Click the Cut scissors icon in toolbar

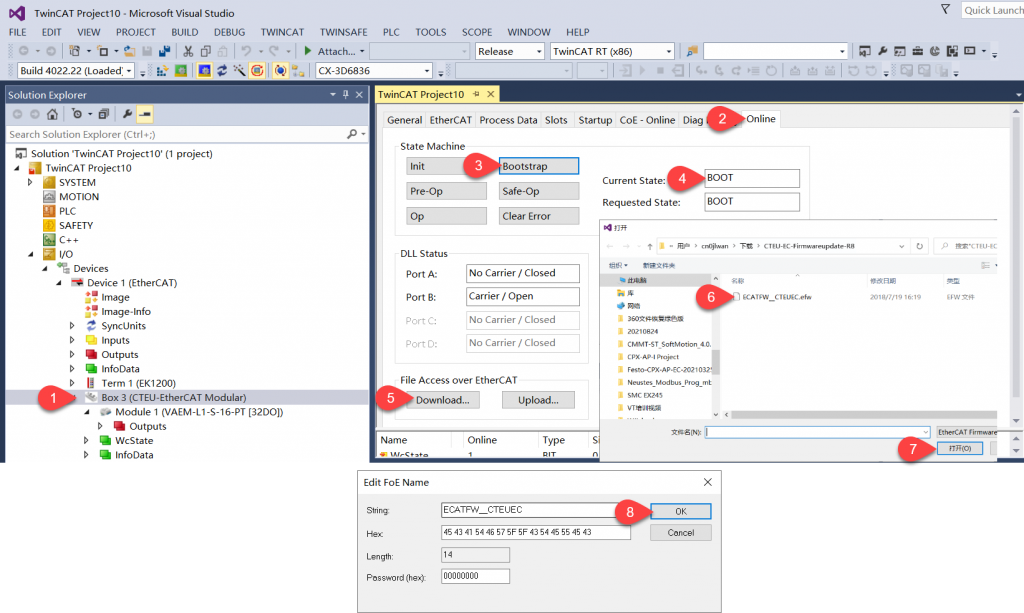click(x=187, y=51)
